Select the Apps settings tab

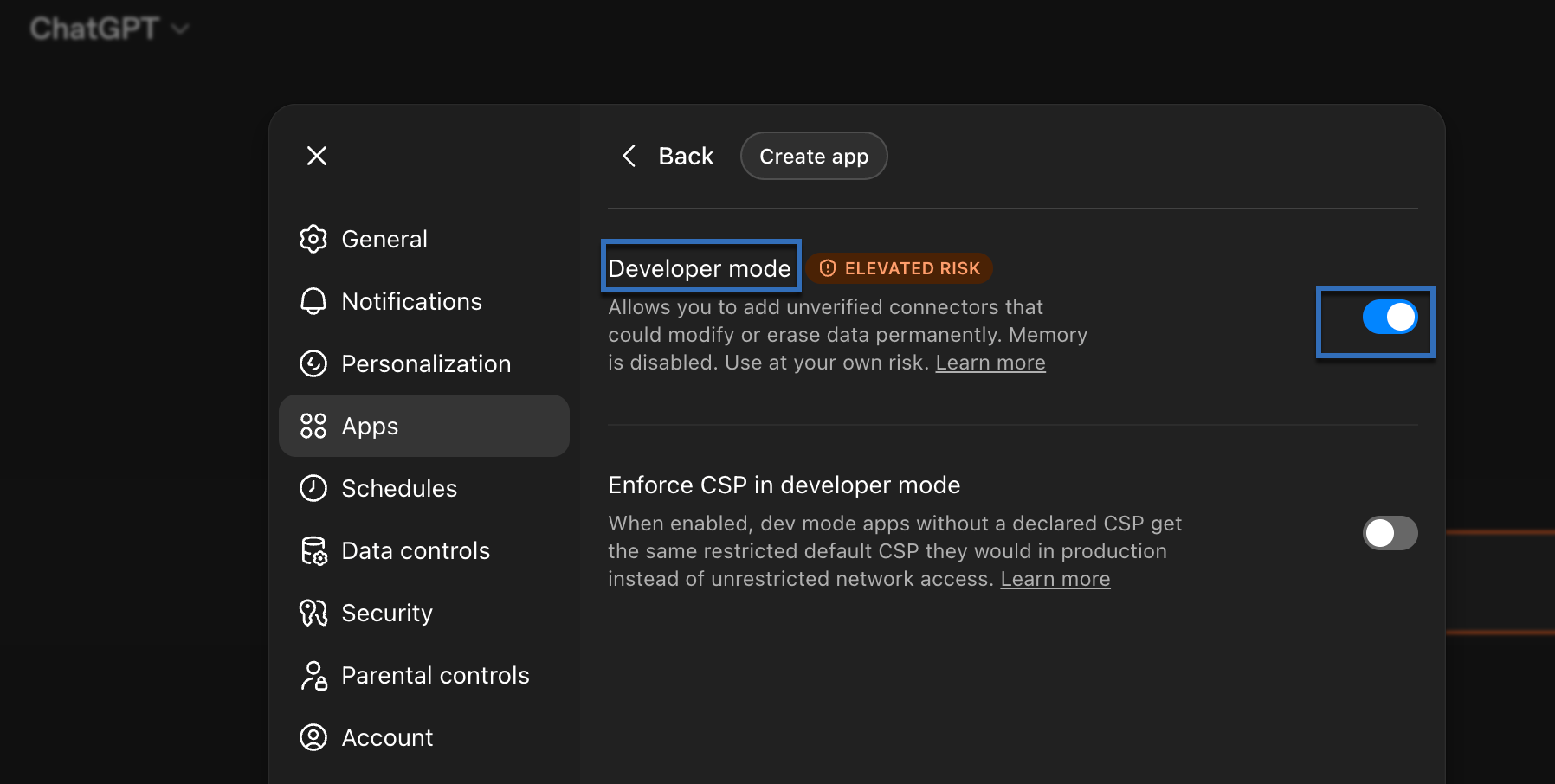(424, 426)
